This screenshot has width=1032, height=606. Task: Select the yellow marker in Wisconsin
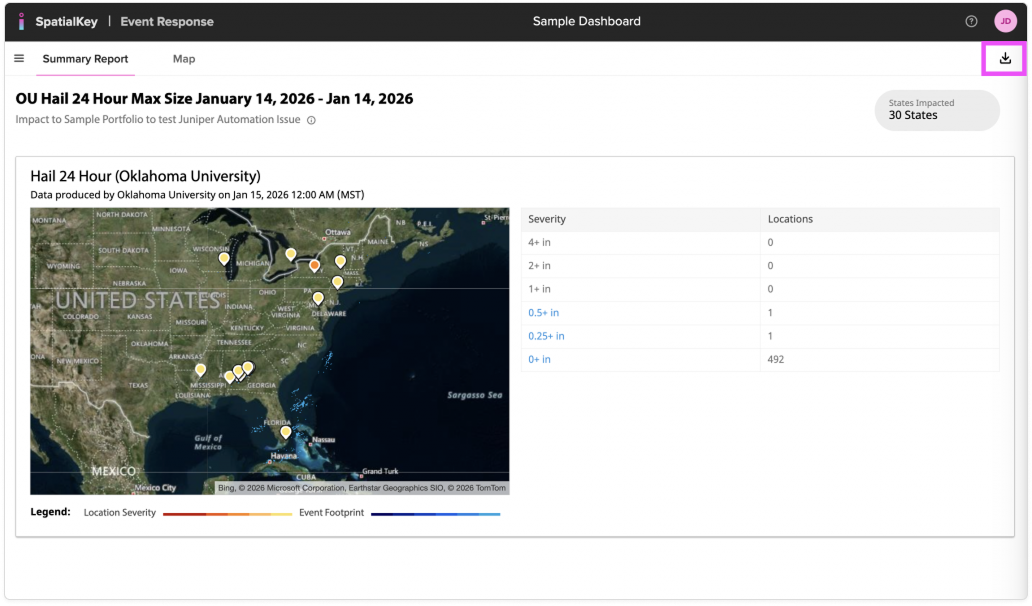pyautogui.click(x=224, y=258)
